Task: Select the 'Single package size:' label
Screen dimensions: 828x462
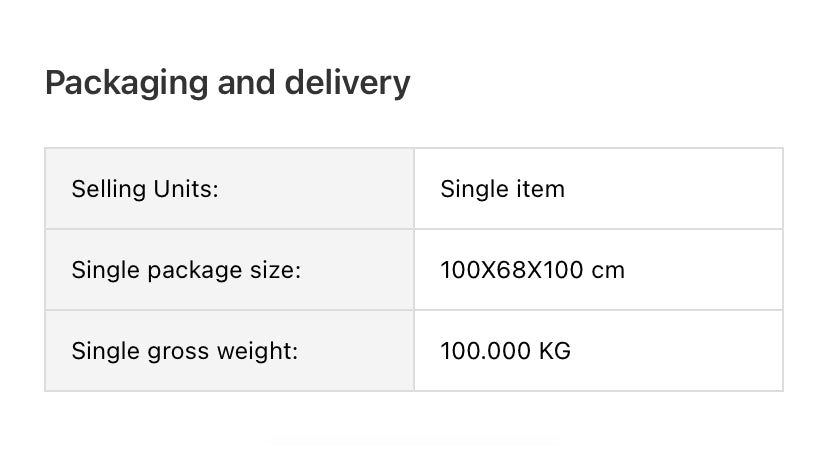Action: click(x=186, y=270)
